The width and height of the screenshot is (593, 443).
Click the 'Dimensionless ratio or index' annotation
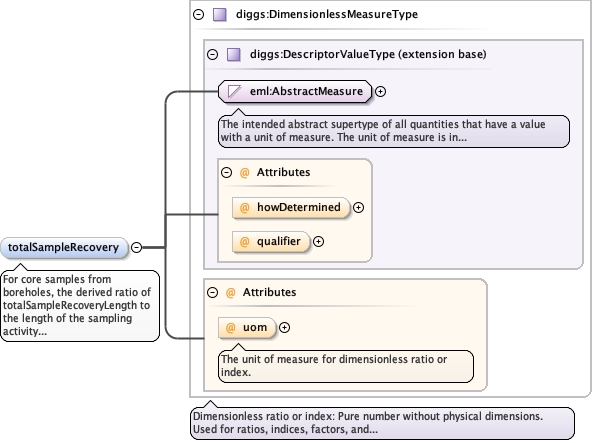pos(382,423)
